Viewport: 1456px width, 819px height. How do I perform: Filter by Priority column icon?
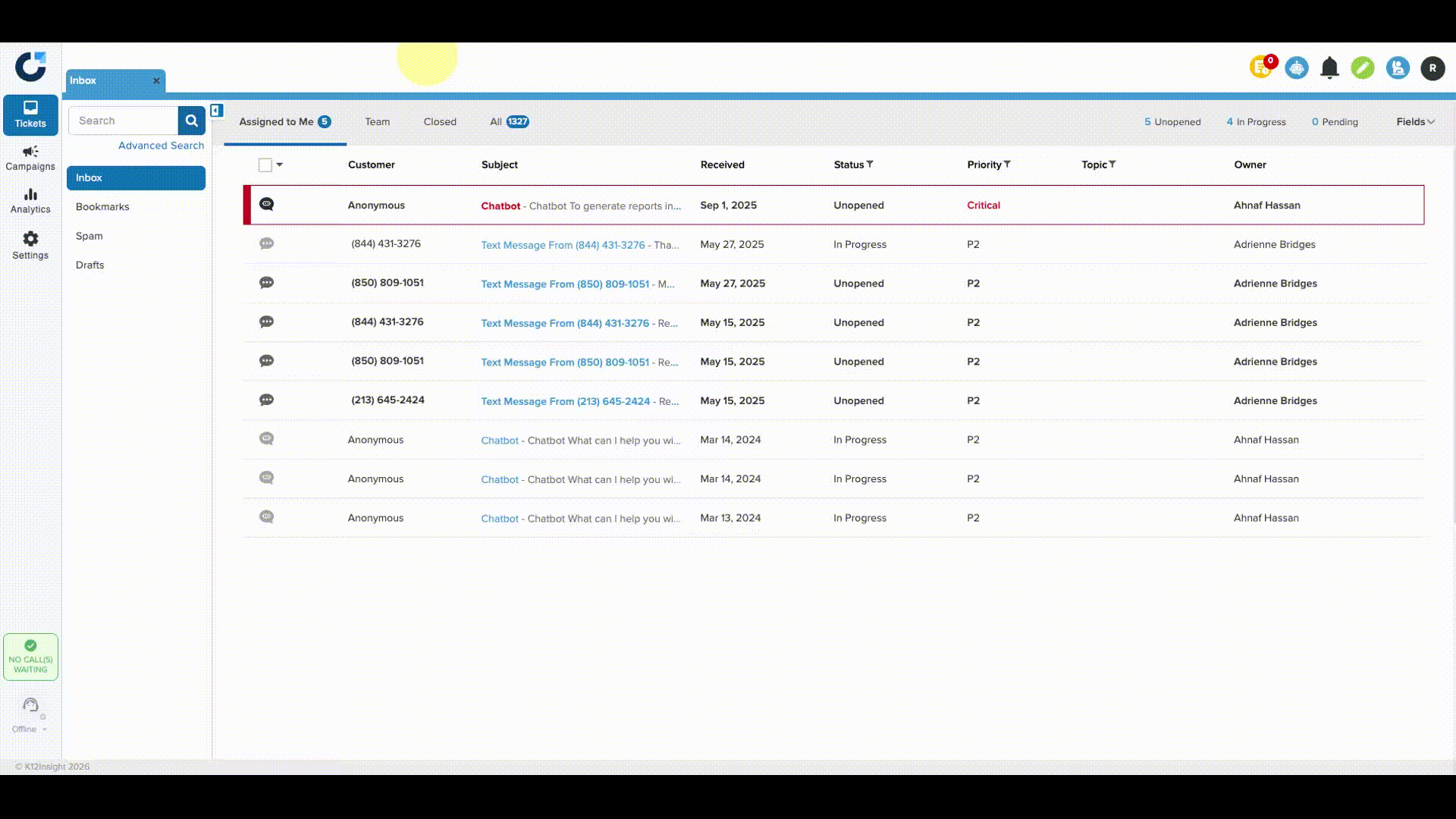click(x=1007, y=165)
